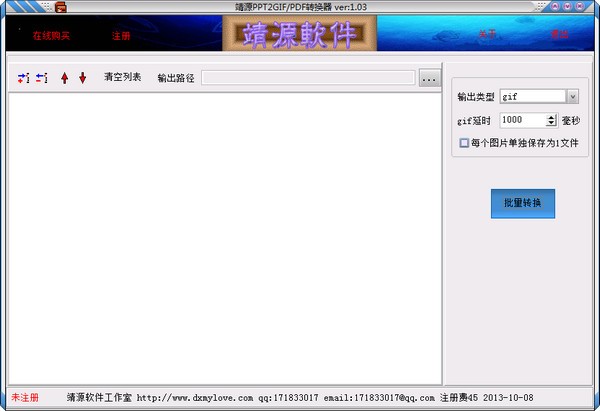Move selected file up with red arrow
Viewport: 600px width, 411px height.
64,78
